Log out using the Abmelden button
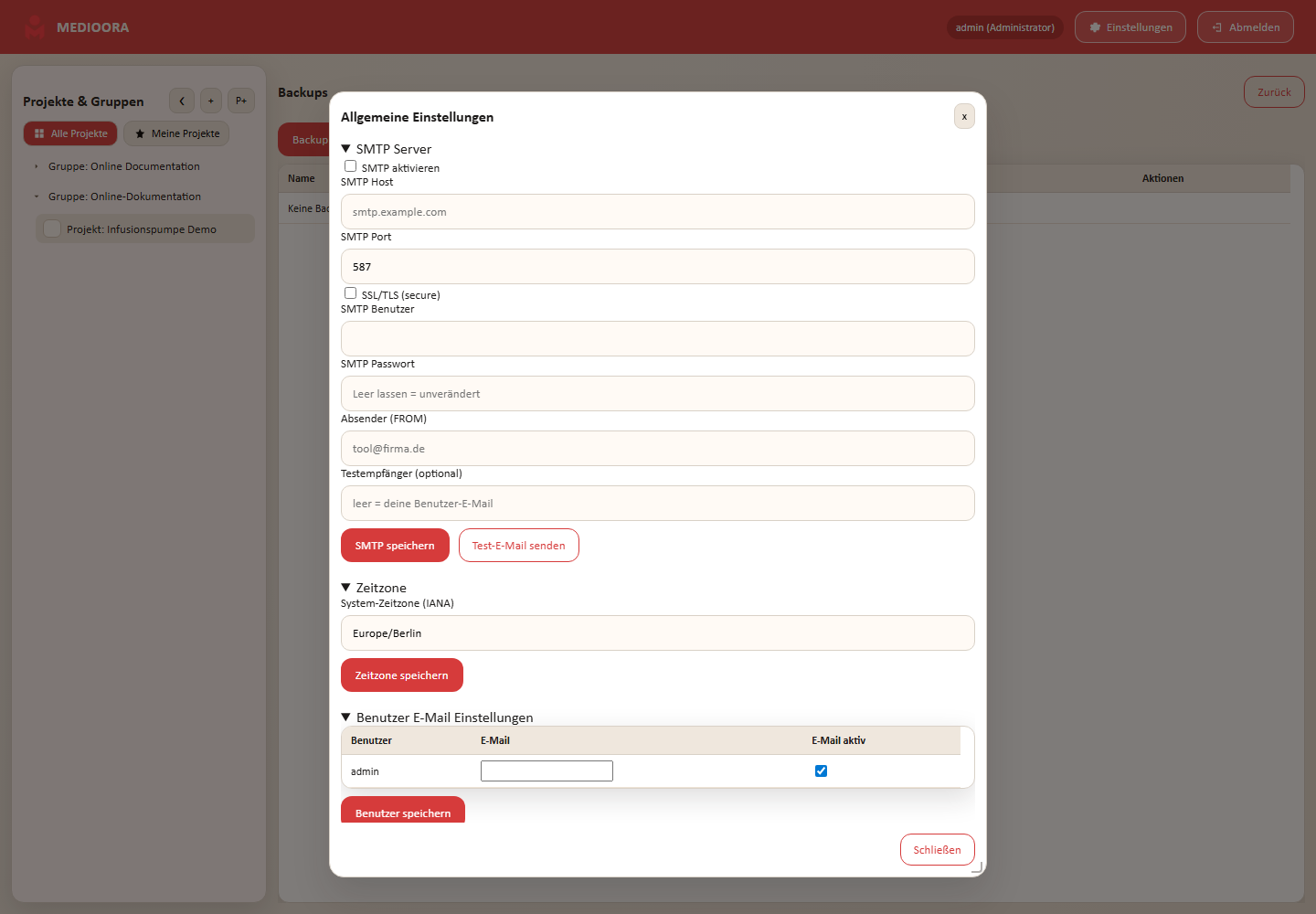The height and width of the screenshot is (914, 1316). click(x=1246, y=27)
